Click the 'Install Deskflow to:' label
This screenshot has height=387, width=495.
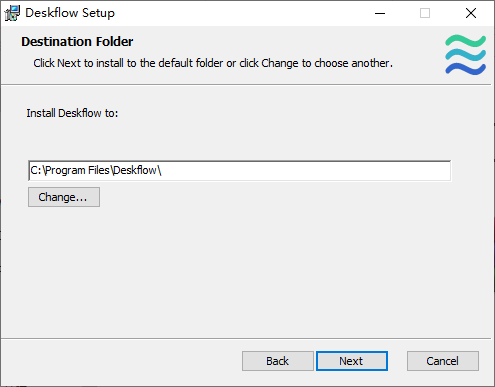(72, 113)
